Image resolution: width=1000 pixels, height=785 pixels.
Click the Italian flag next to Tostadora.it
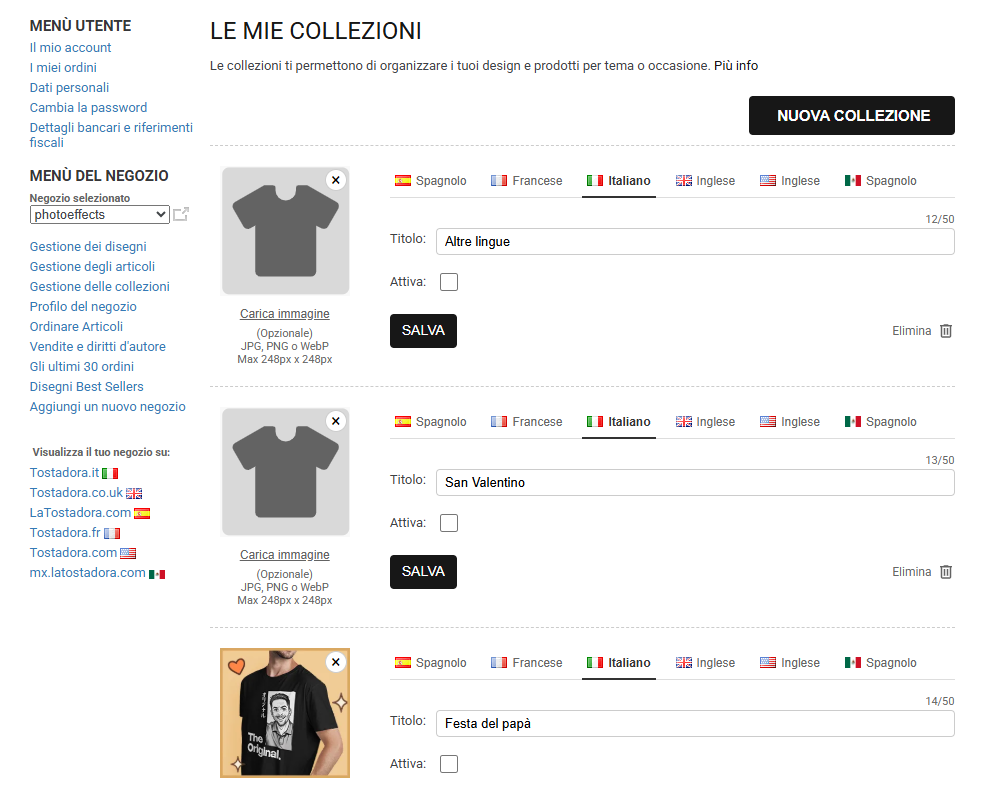(110, 471)
